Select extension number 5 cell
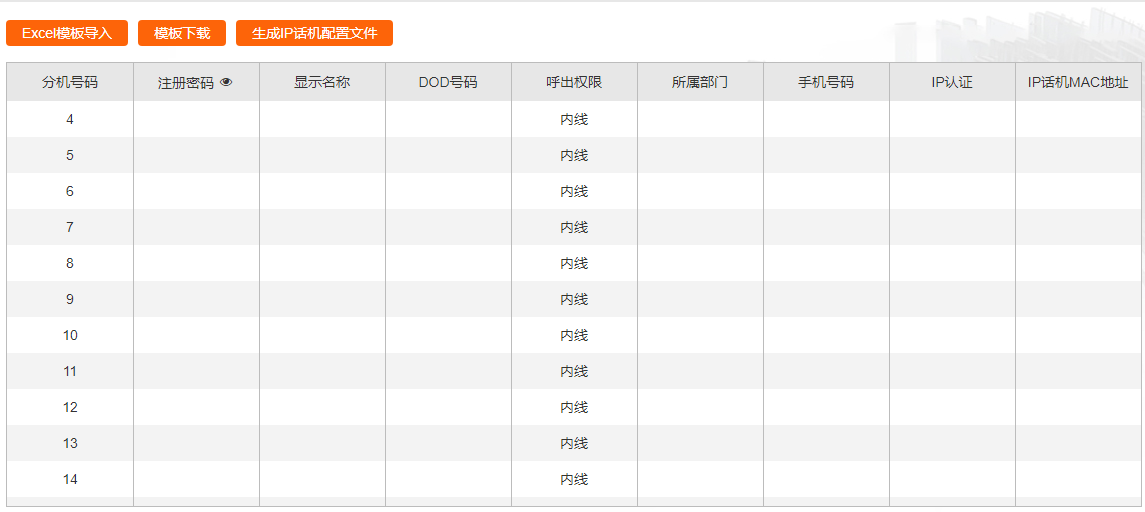 click(x=70, y=155)
